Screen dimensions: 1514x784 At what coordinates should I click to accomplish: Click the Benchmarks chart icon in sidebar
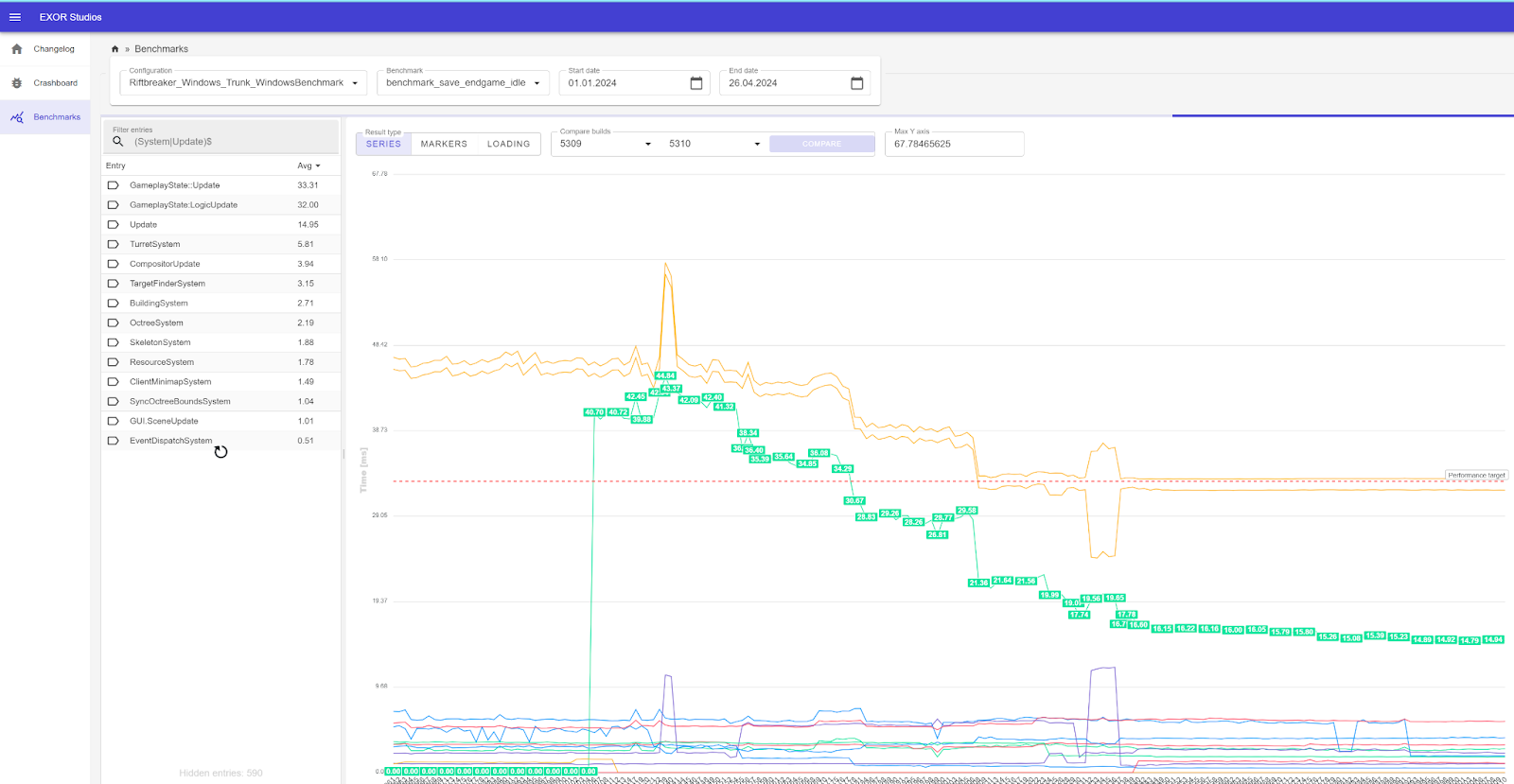[17, 117]
